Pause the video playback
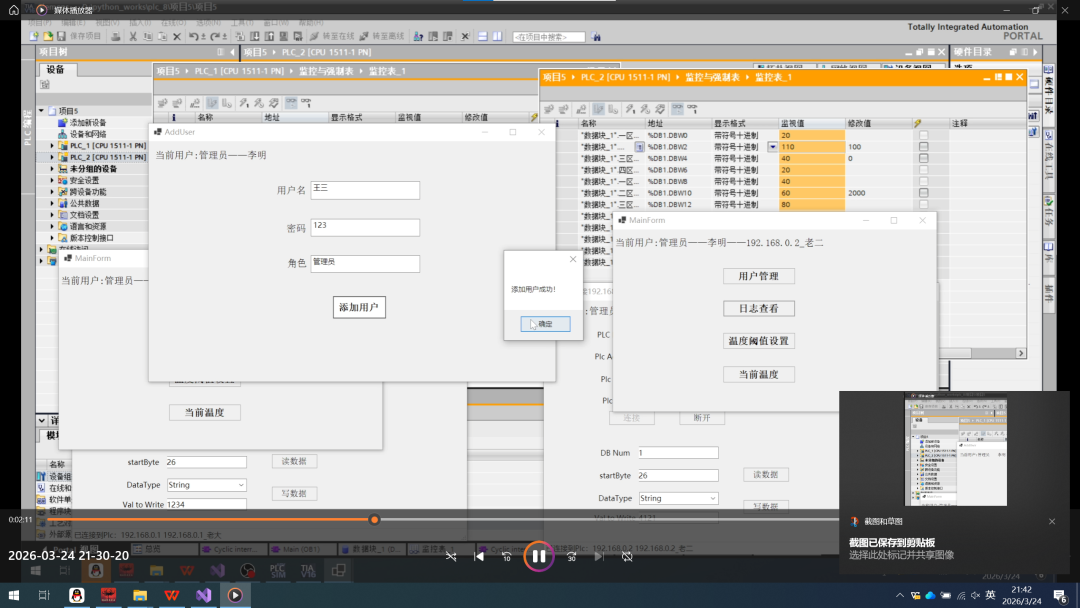This screenshot has height=608, width=1080. point(539,556)
